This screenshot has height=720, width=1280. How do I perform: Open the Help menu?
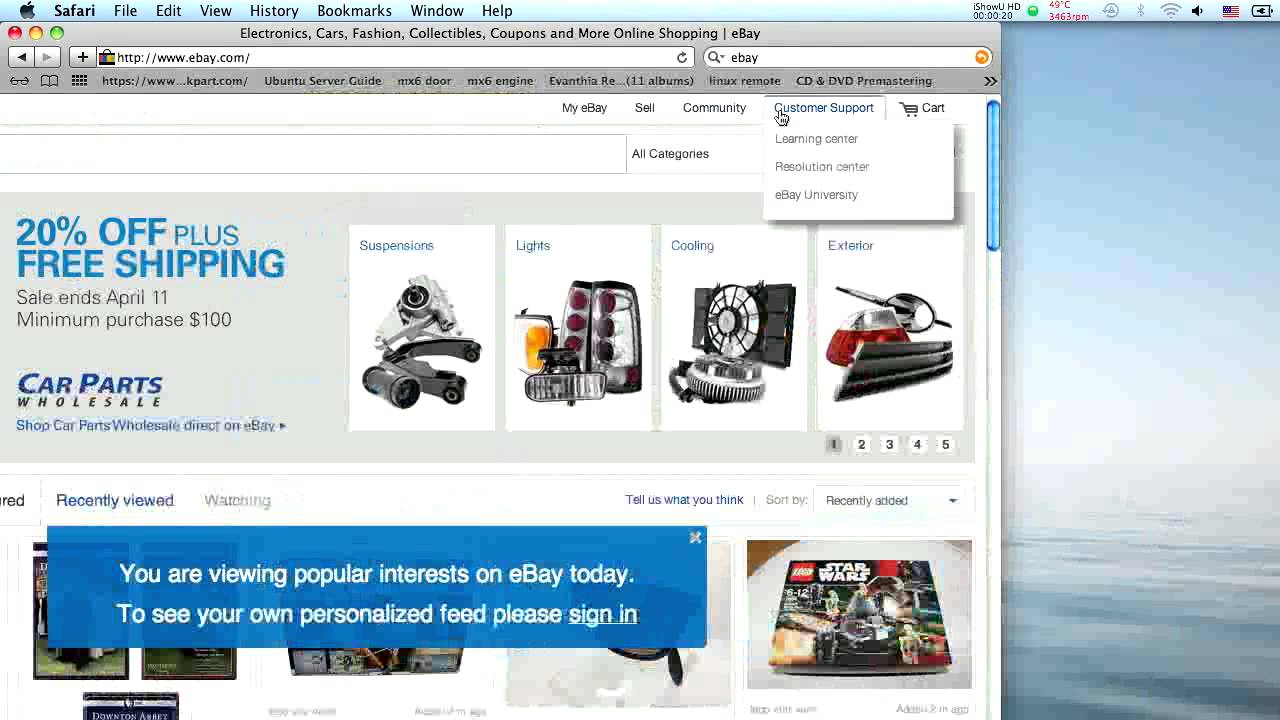click(x=497, y=11)
